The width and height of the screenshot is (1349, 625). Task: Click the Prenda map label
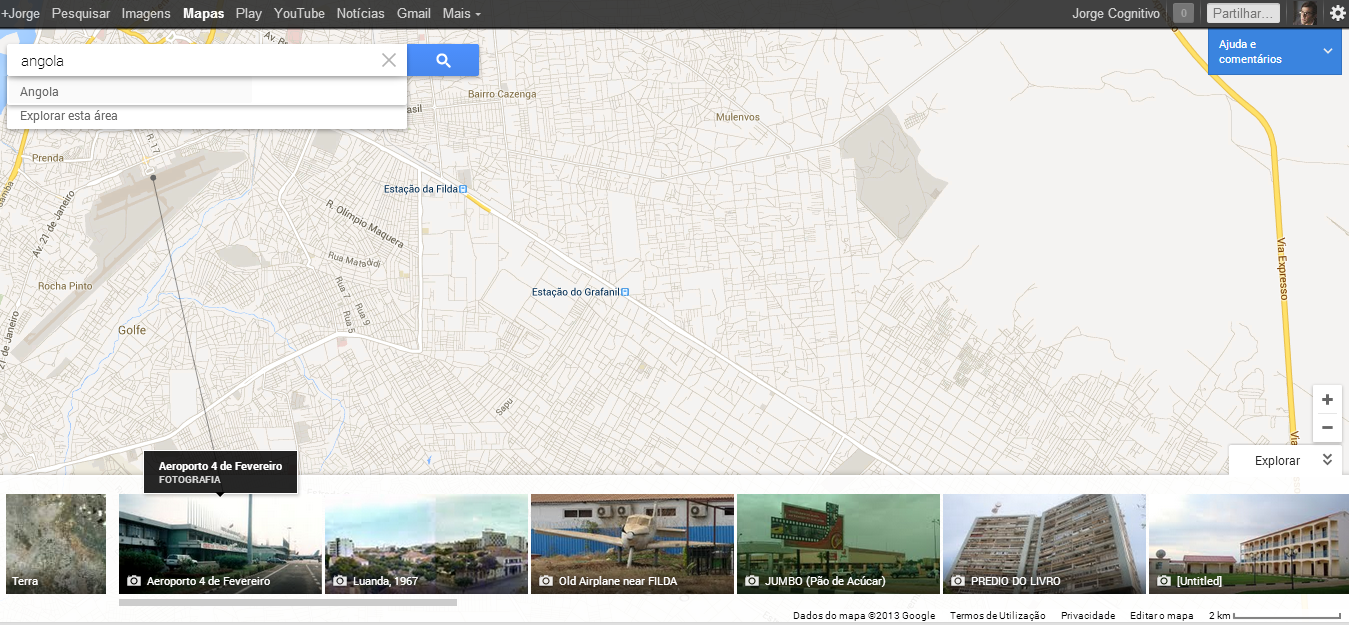click(48, 158)
